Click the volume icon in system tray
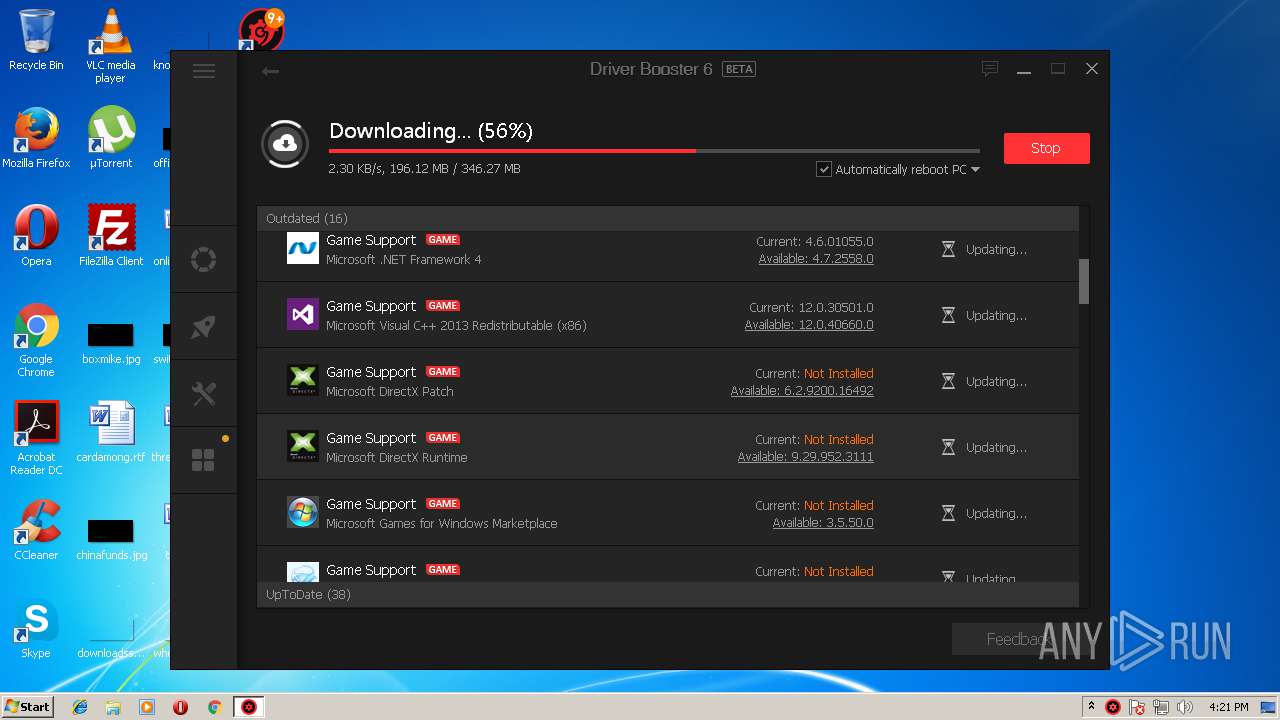Image resolution: width=1280 pixels, height=720 pixels. (x=1186, y=707)
